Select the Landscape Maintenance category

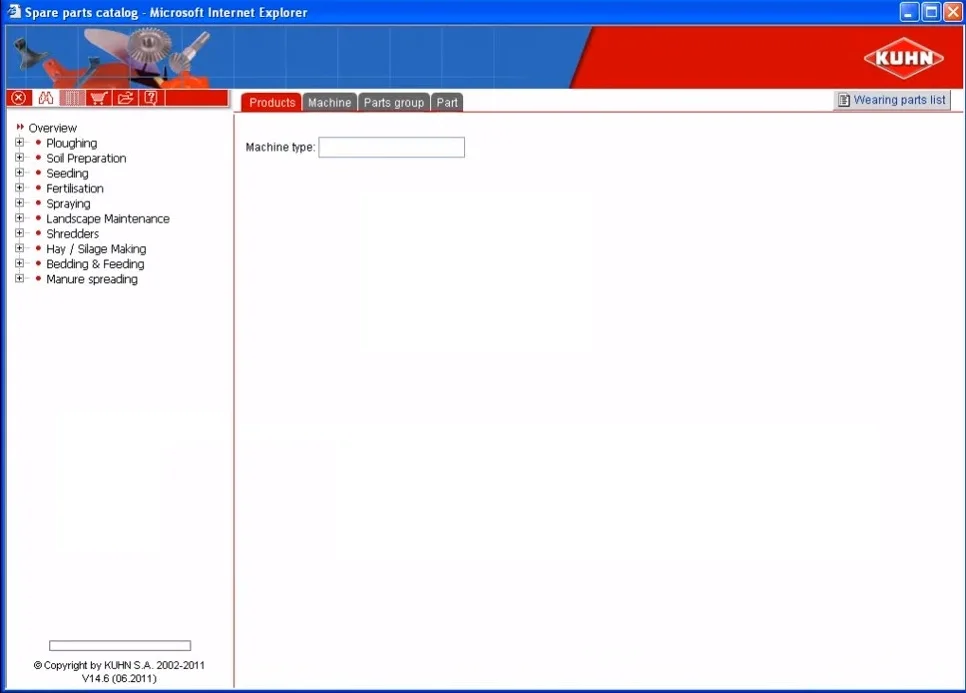(108, 219)
